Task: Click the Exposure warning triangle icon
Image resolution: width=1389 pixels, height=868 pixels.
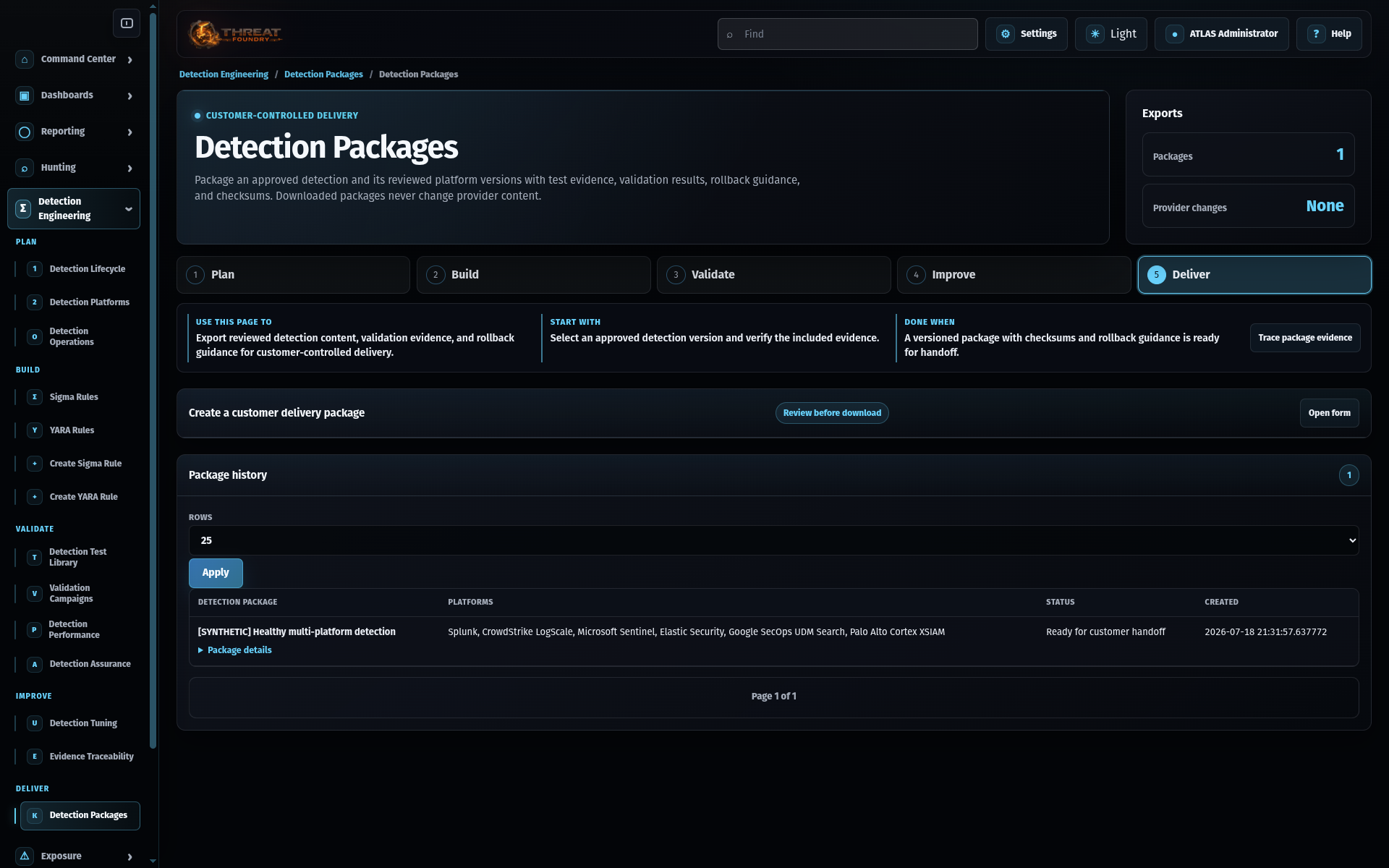Action: [25, 856]
